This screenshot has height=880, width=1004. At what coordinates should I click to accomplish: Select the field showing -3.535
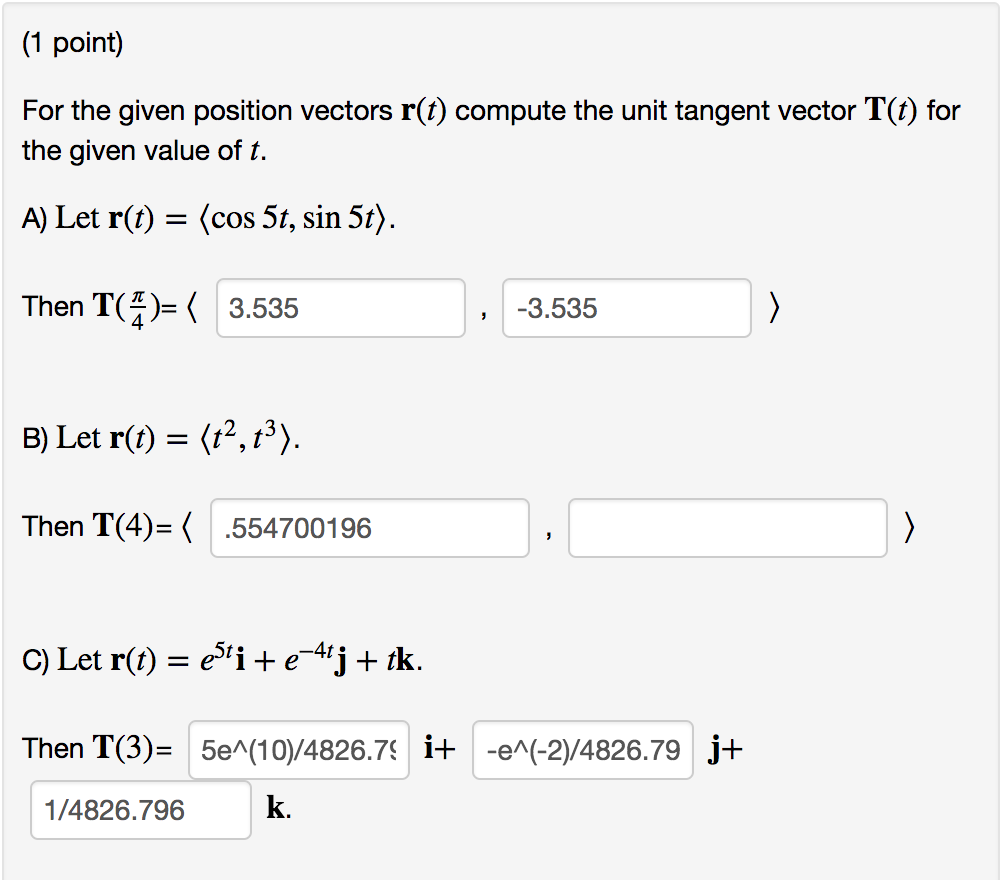627,308
